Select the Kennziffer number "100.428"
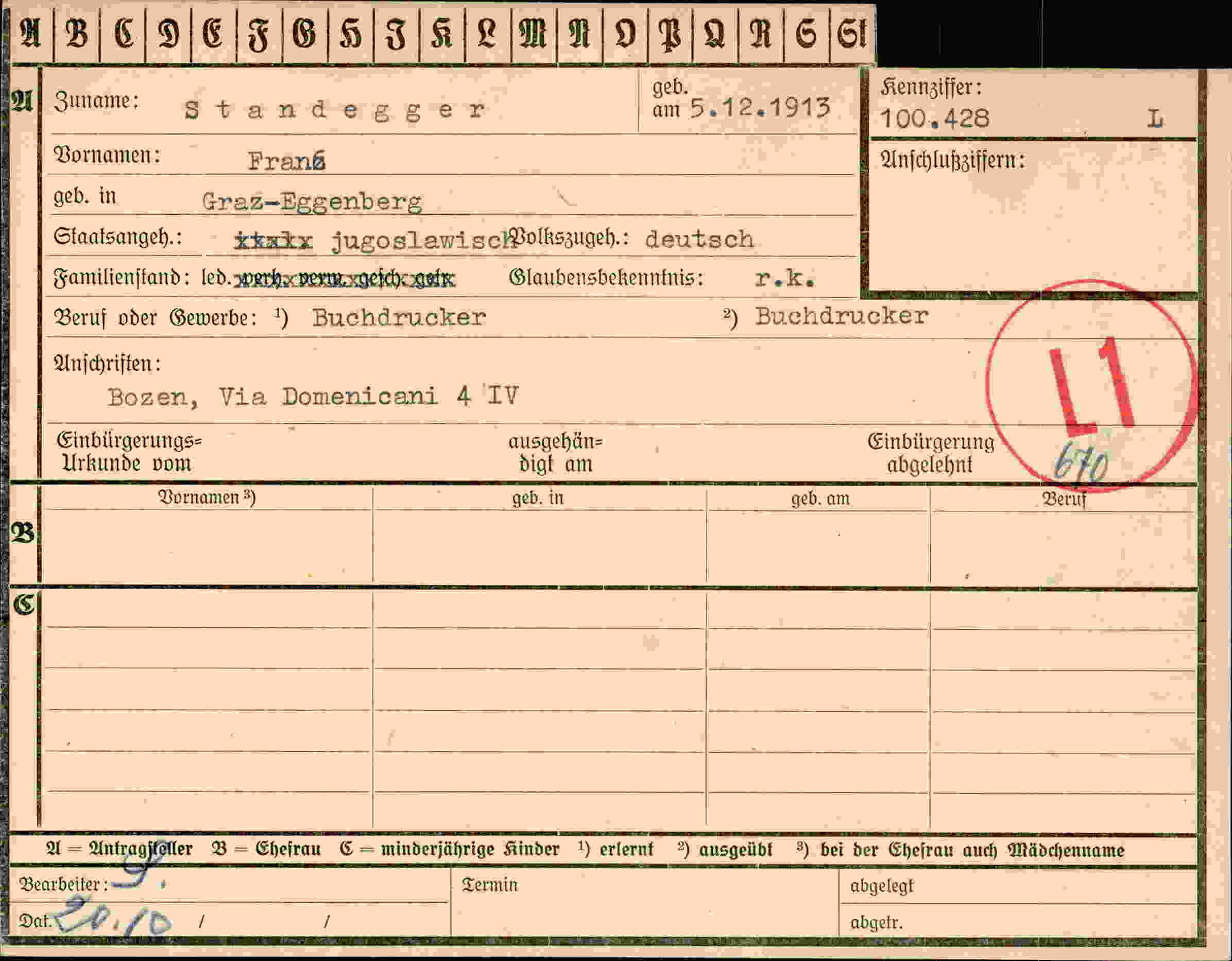 [x=935, y=118]
